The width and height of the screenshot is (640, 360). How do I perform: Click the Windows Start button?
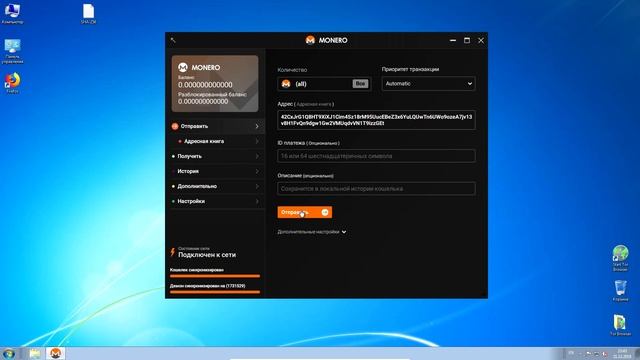9,353
